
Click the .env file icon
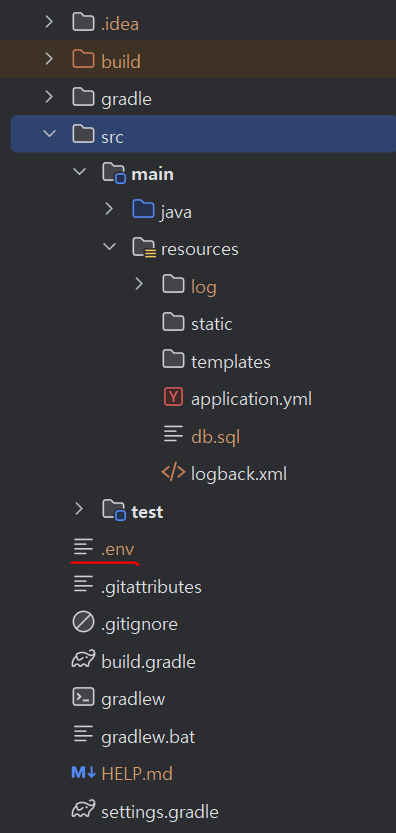[83, 547]
